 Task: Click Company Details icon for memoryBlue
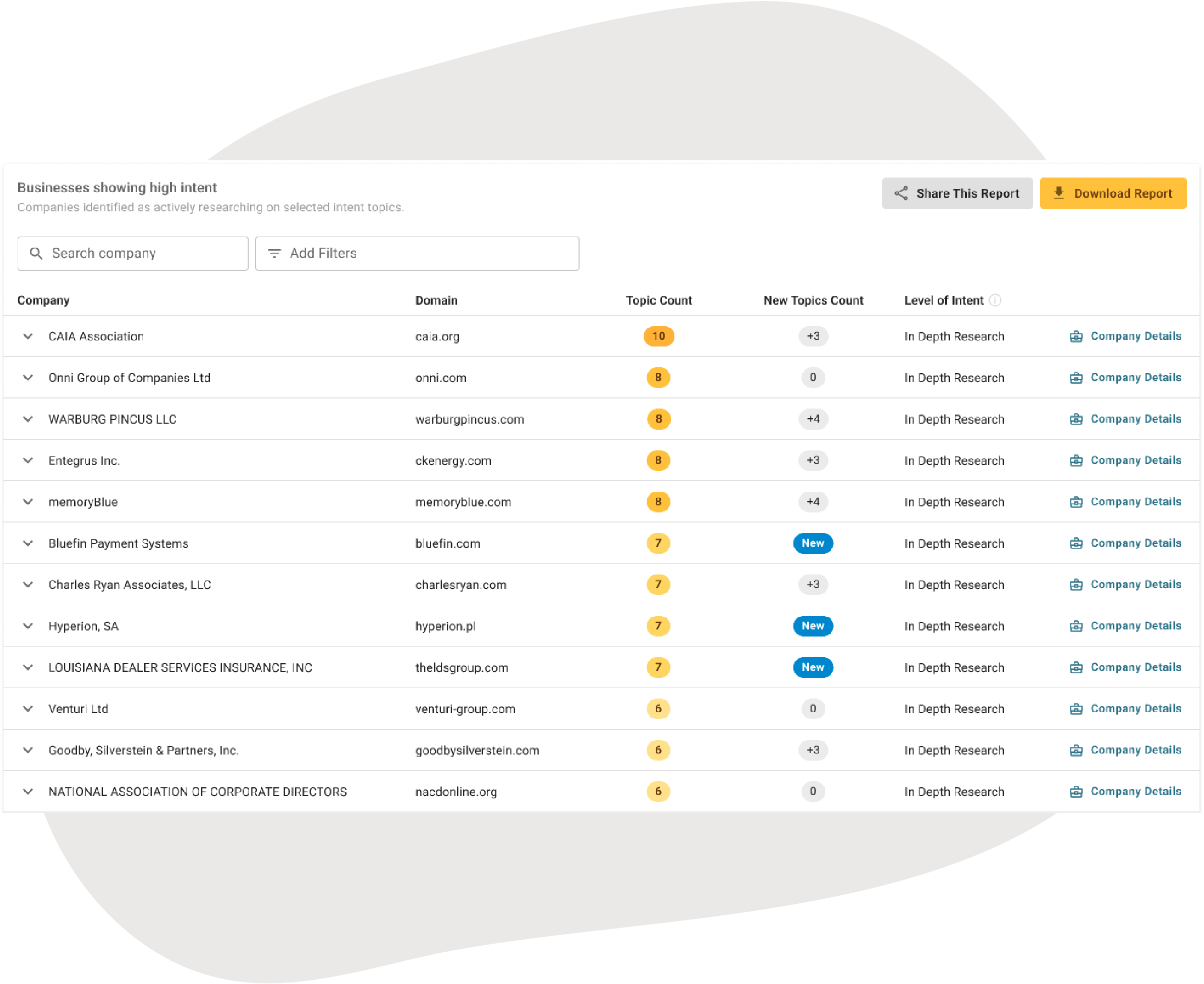pyautogui.click(x=1076, y=502)
